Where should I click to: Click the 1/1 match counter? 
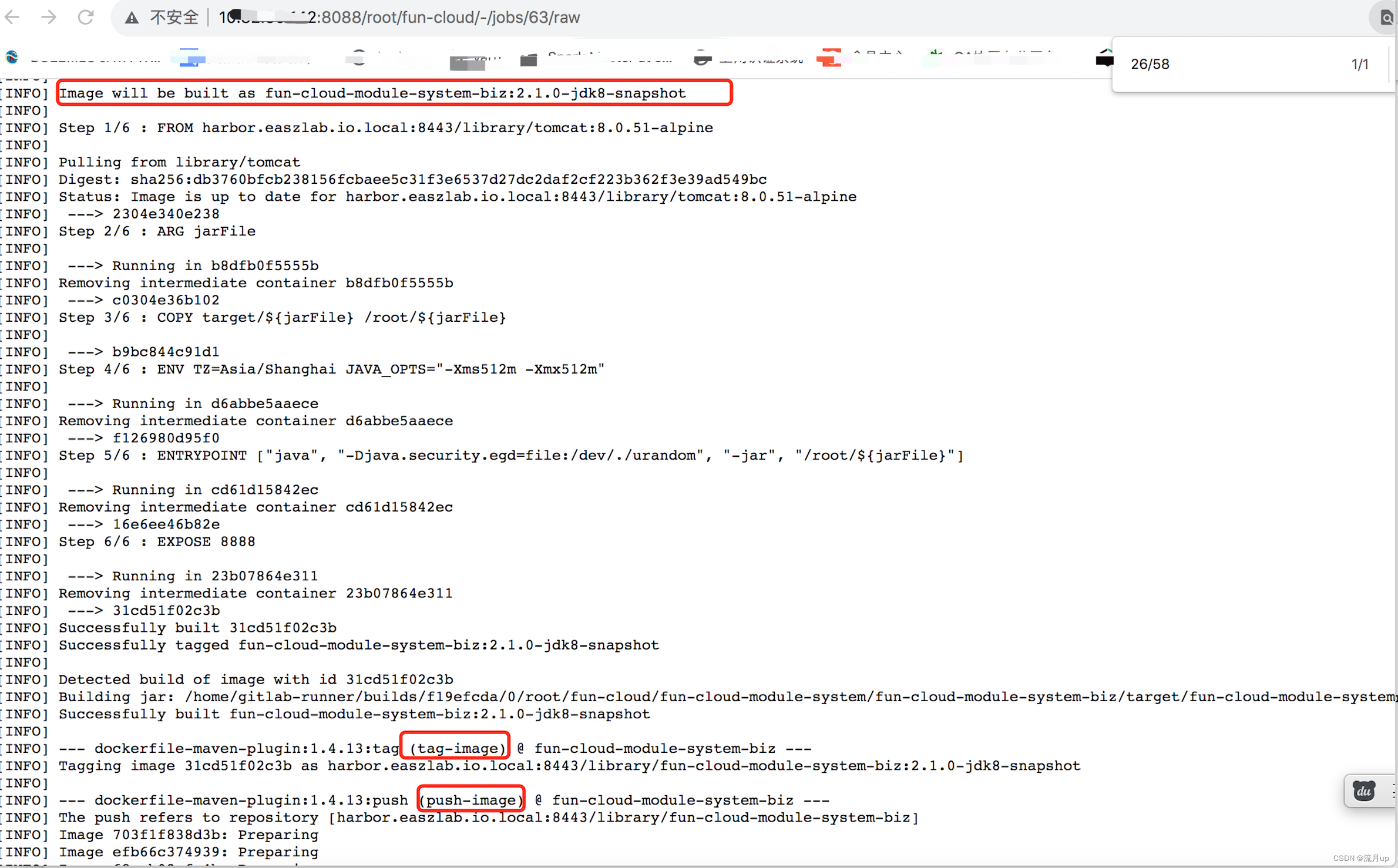point(1359,64)
